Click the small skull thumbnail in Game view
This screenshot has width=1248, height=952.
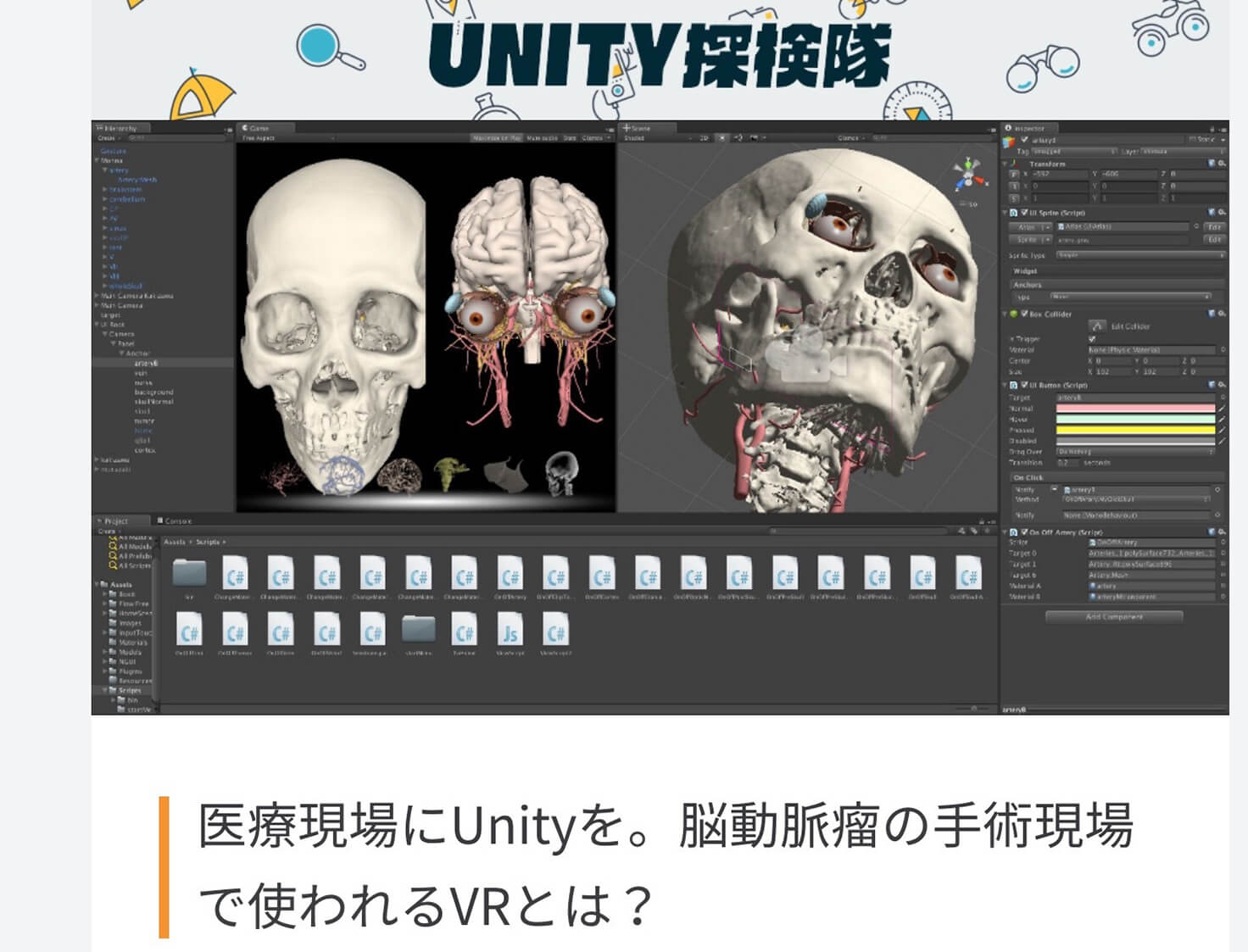coord(560,472)
